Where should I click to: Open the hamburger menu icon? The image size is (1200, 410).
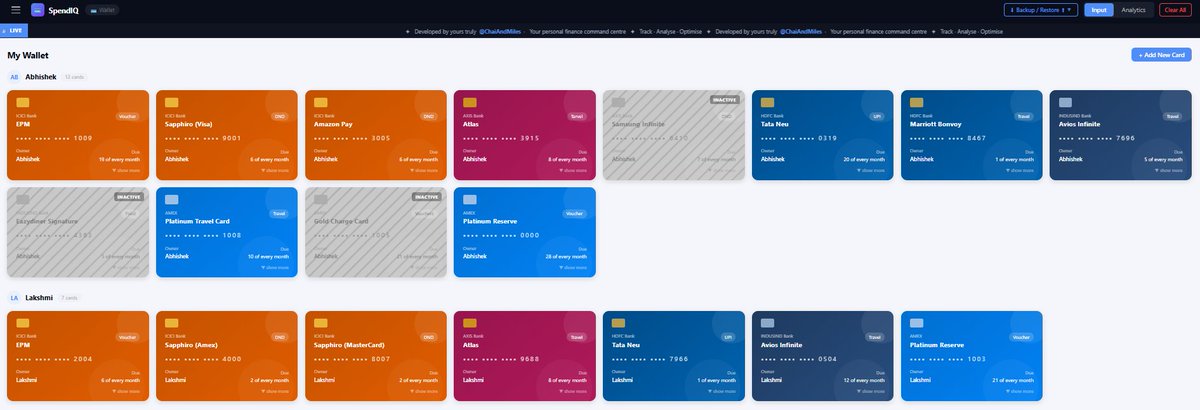(15, 10)
